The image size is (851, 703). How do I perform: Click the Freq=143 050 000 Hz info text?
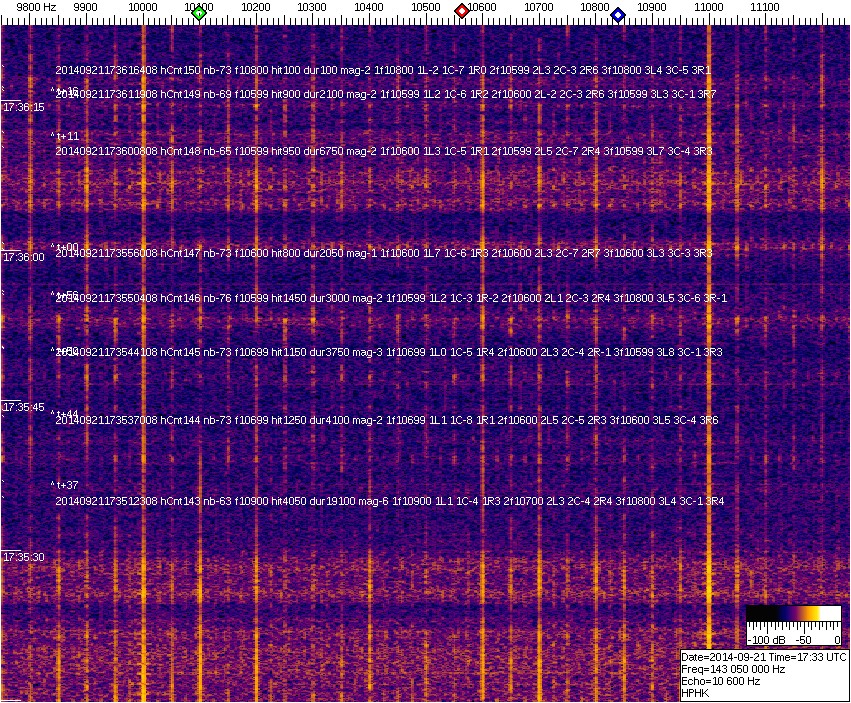pos(733,669)
